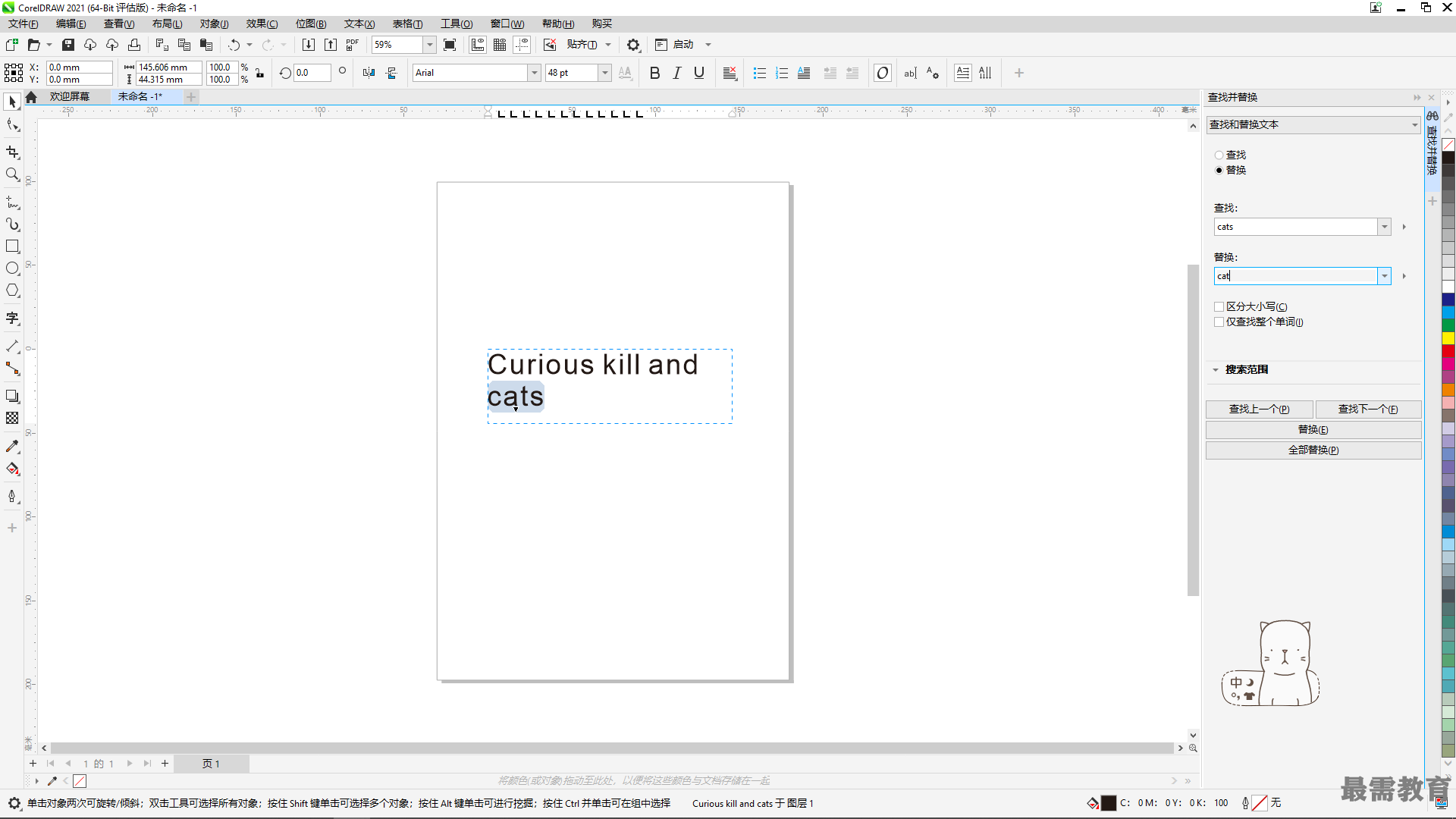This screenshot has height=819, width=1456.
Task: Select the Color Eyedropper tool
Action: point(12,447)
